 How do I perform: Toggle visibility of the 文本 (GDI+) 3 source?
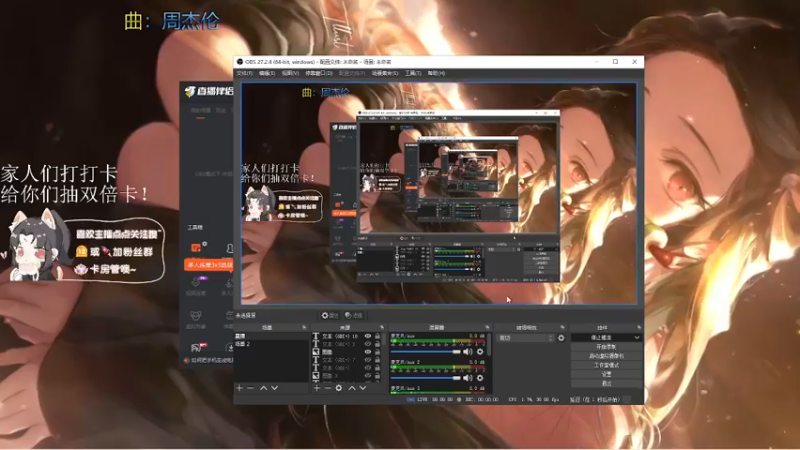pyautogui.click(x=367, y=344)
